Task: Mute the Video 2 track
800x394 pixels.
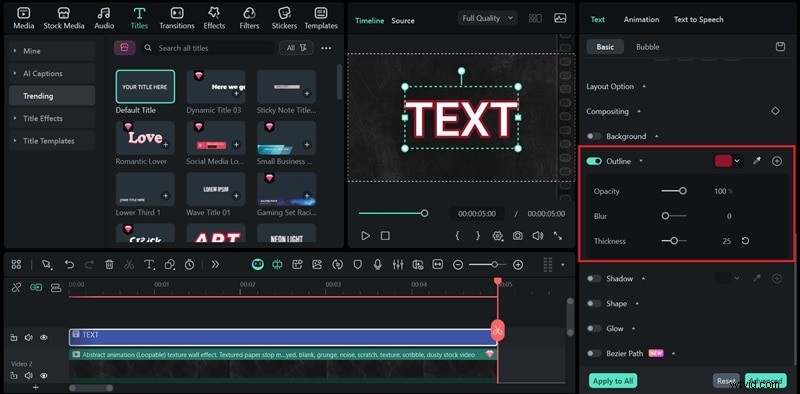Action: [29, 376]
